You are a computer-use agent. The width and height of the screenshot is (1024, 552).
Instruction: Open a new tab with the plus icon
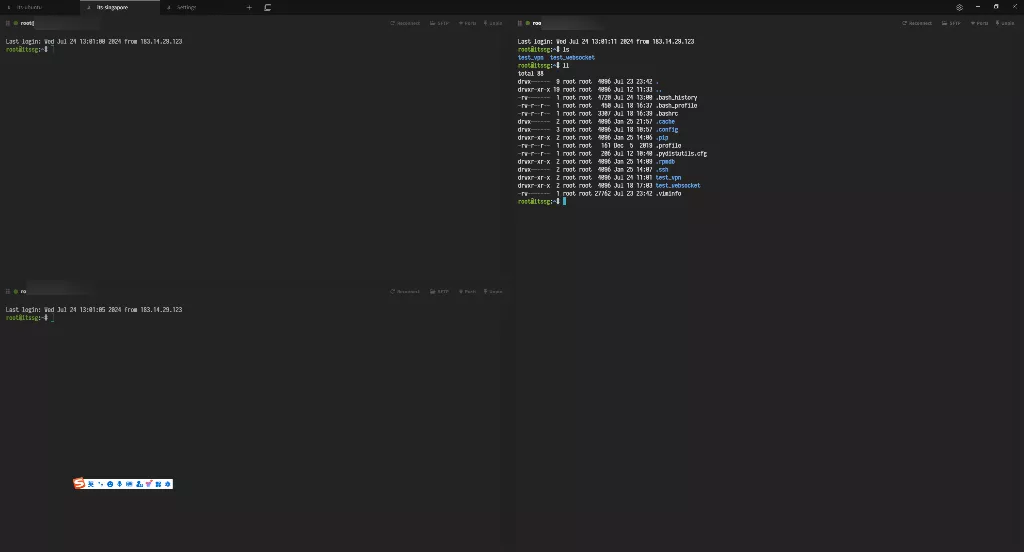coord(249,8)
